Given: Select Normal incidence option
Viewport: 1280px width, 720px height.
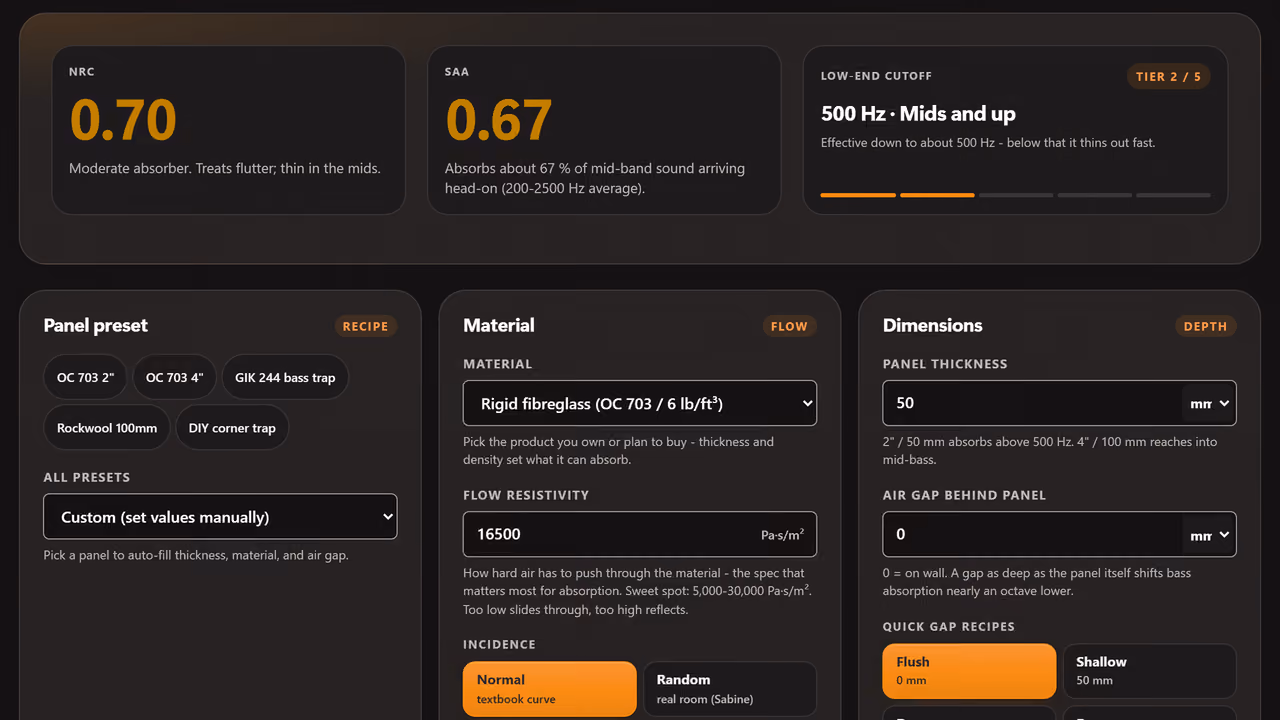Looking at the screenshot, I should pos(550,689).
